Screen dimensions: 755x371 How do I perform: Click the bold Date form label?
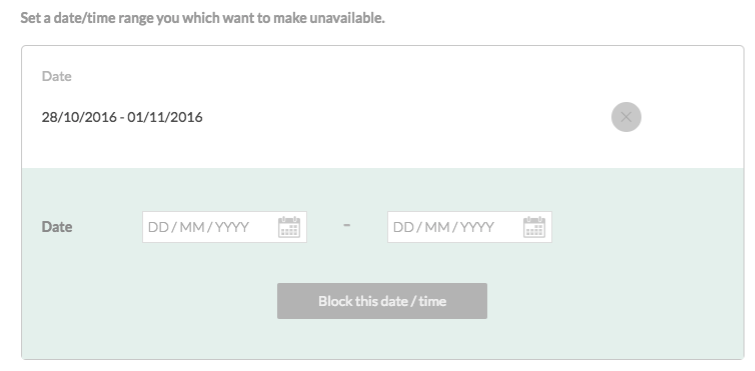point(57,227)
